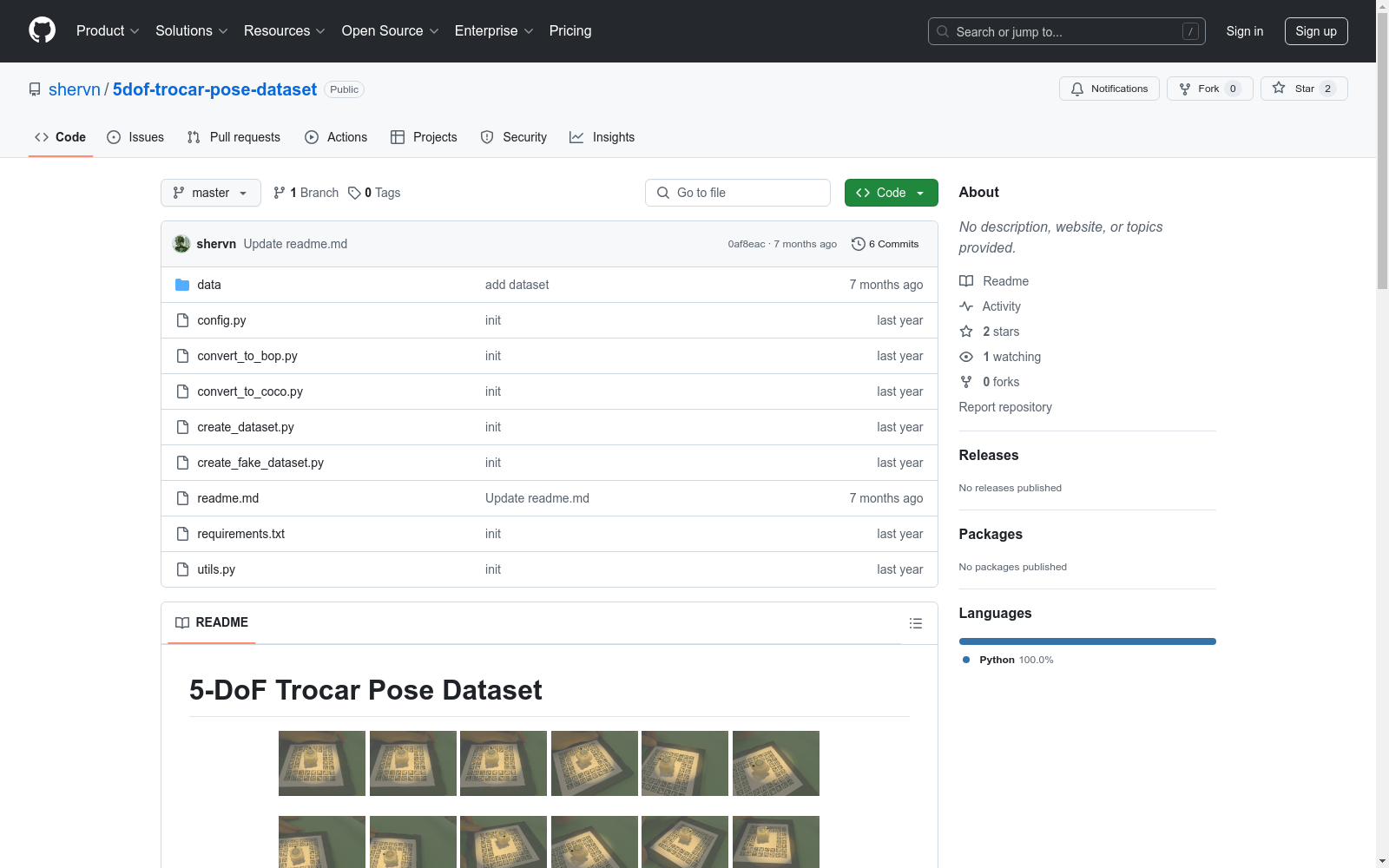This screenshot has width=1389, height=868.
Task: Open the 0af8eac commit hash link
Action: click(747, 244)
